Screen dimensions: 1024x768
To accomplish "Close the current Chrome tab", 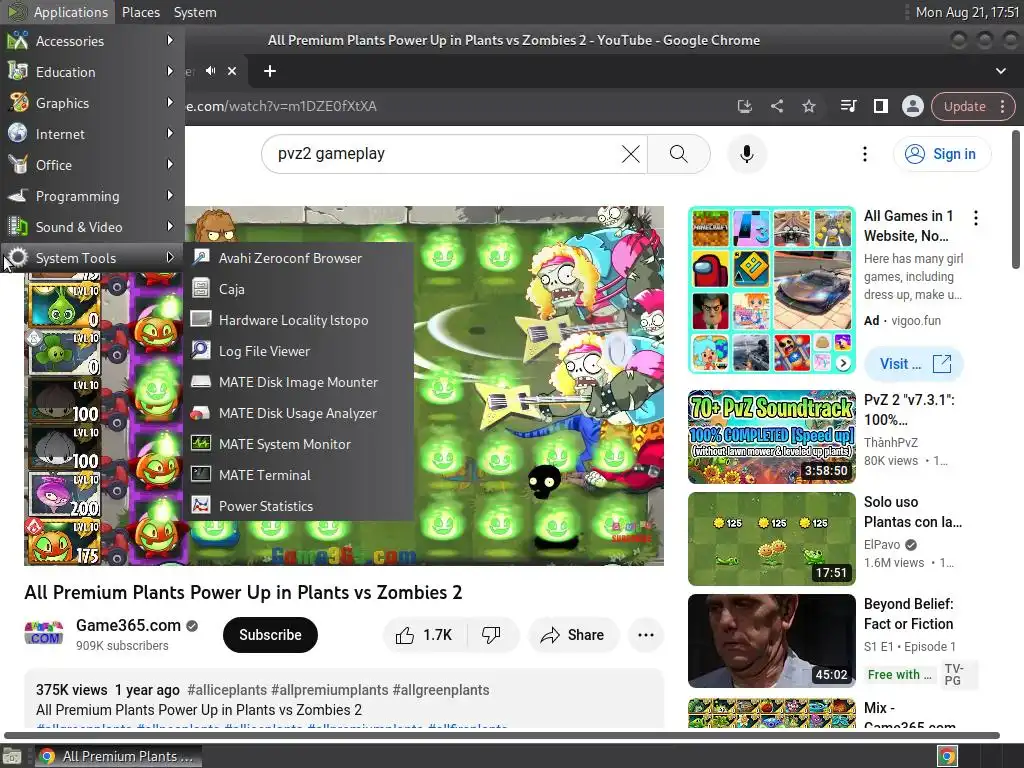I will tap(232, 71).
